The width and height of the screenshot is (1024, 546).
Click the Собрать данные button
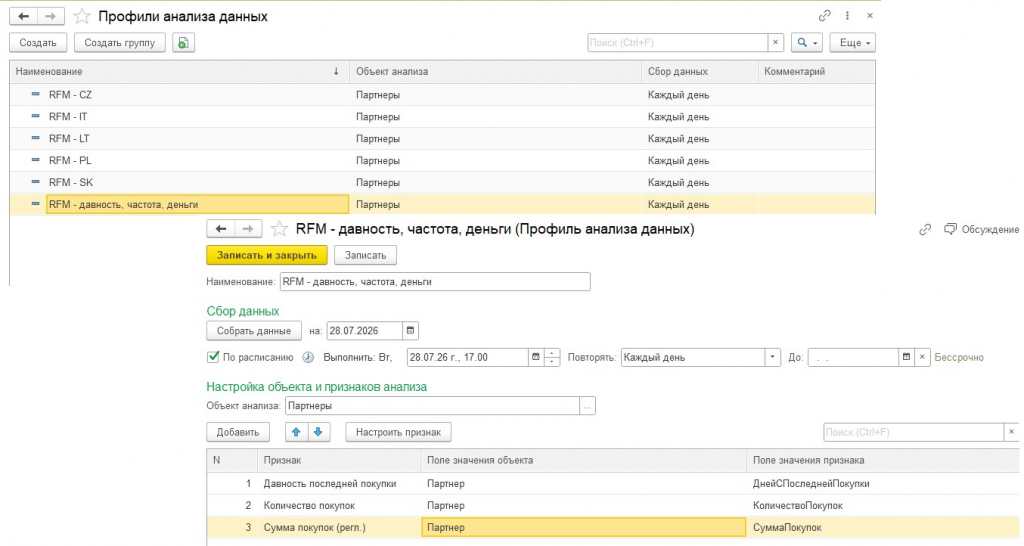[x=253, y=331]
